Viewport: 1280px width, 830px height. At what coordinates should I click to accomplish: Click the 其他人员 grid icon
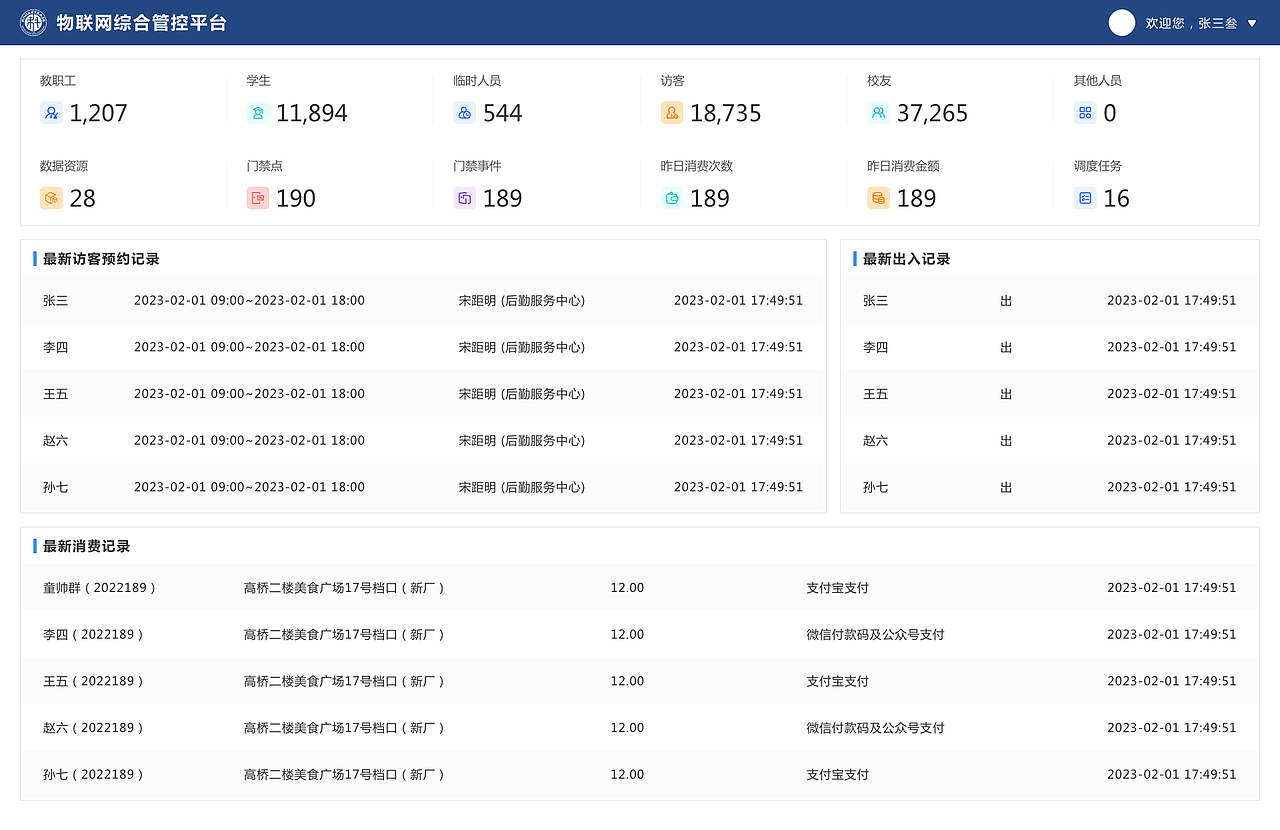[x=1085, y=113]
